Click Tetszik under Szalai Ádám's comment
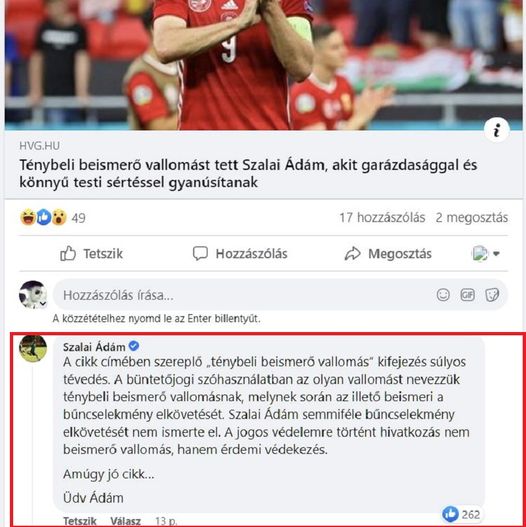 click(x=80, y=521)
